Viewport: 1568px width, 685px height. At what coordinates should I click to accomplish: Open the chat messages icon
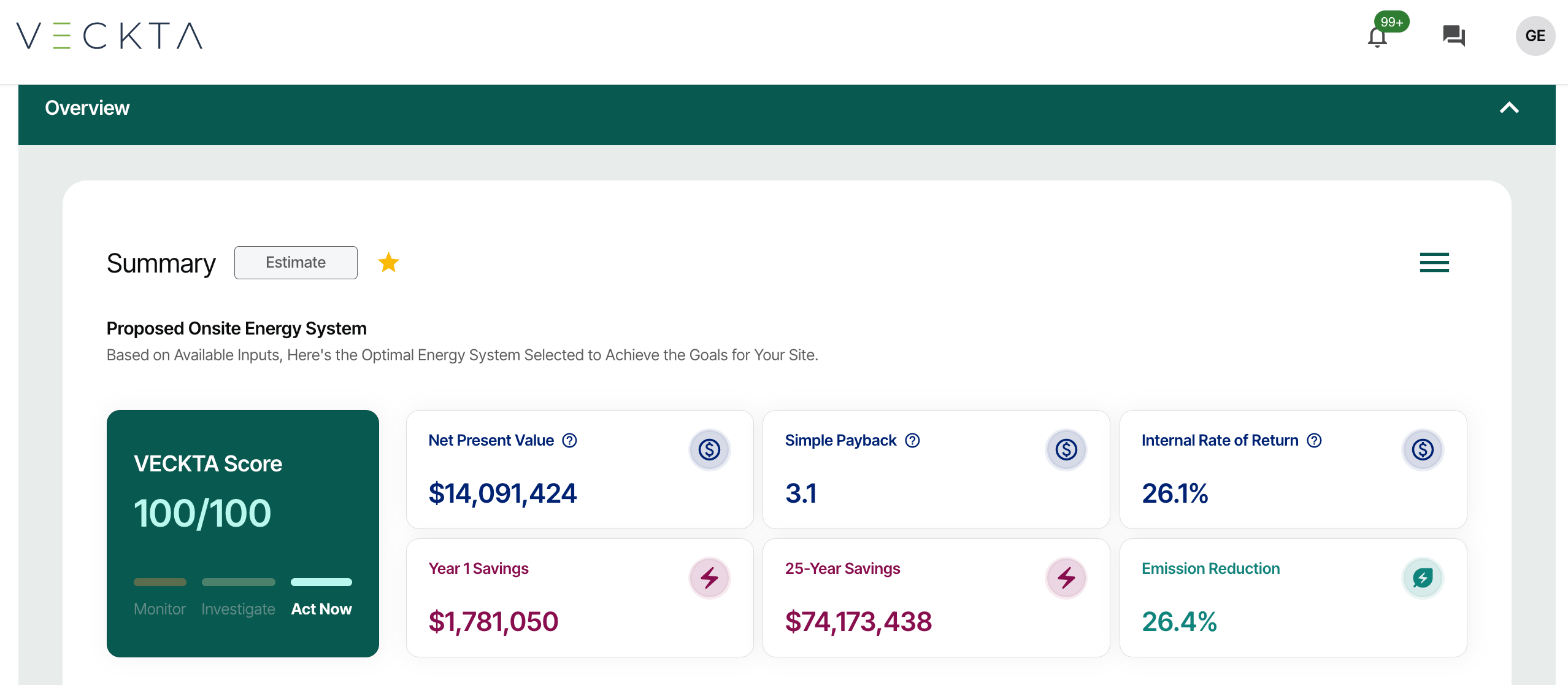click(1453, 36)
